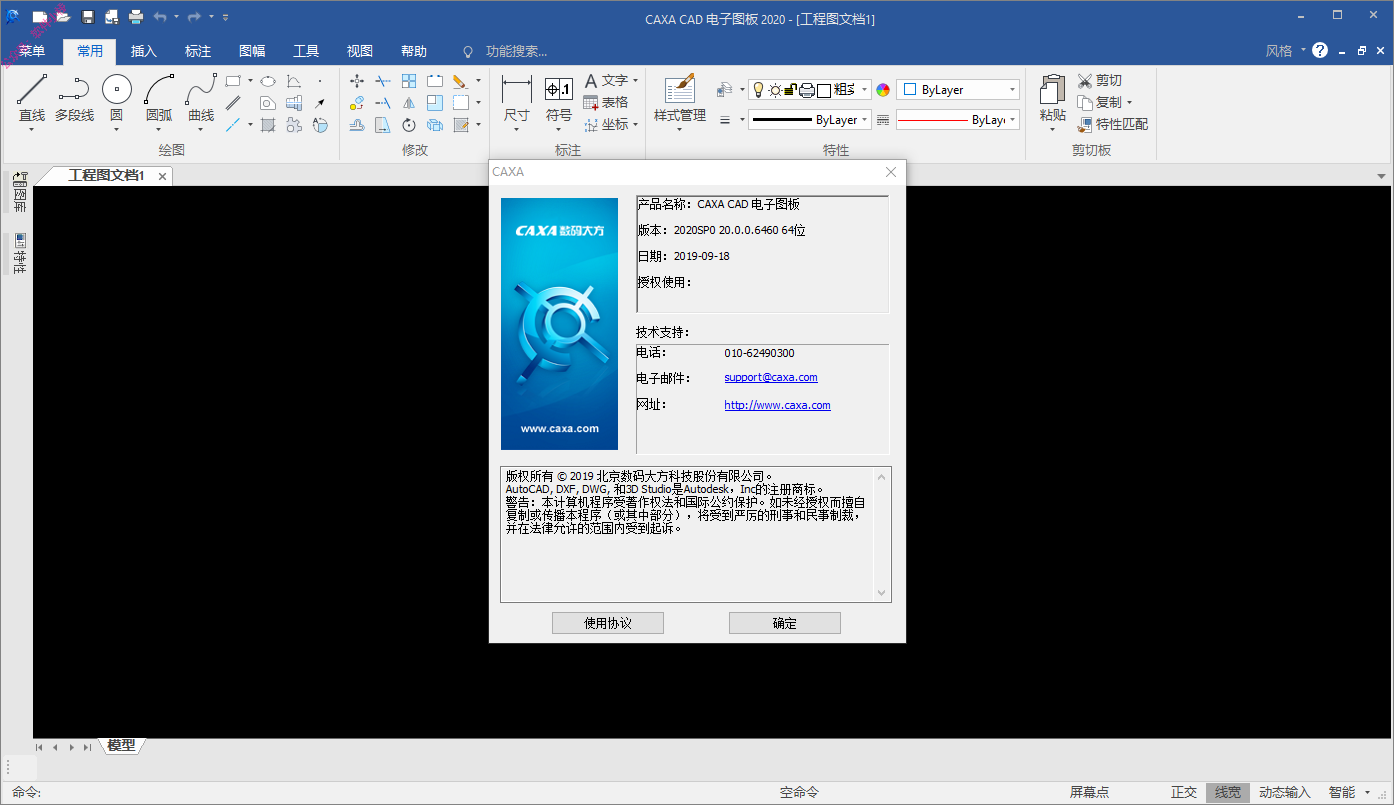Open the support@caxa.com email link

[x=771, y=378]
